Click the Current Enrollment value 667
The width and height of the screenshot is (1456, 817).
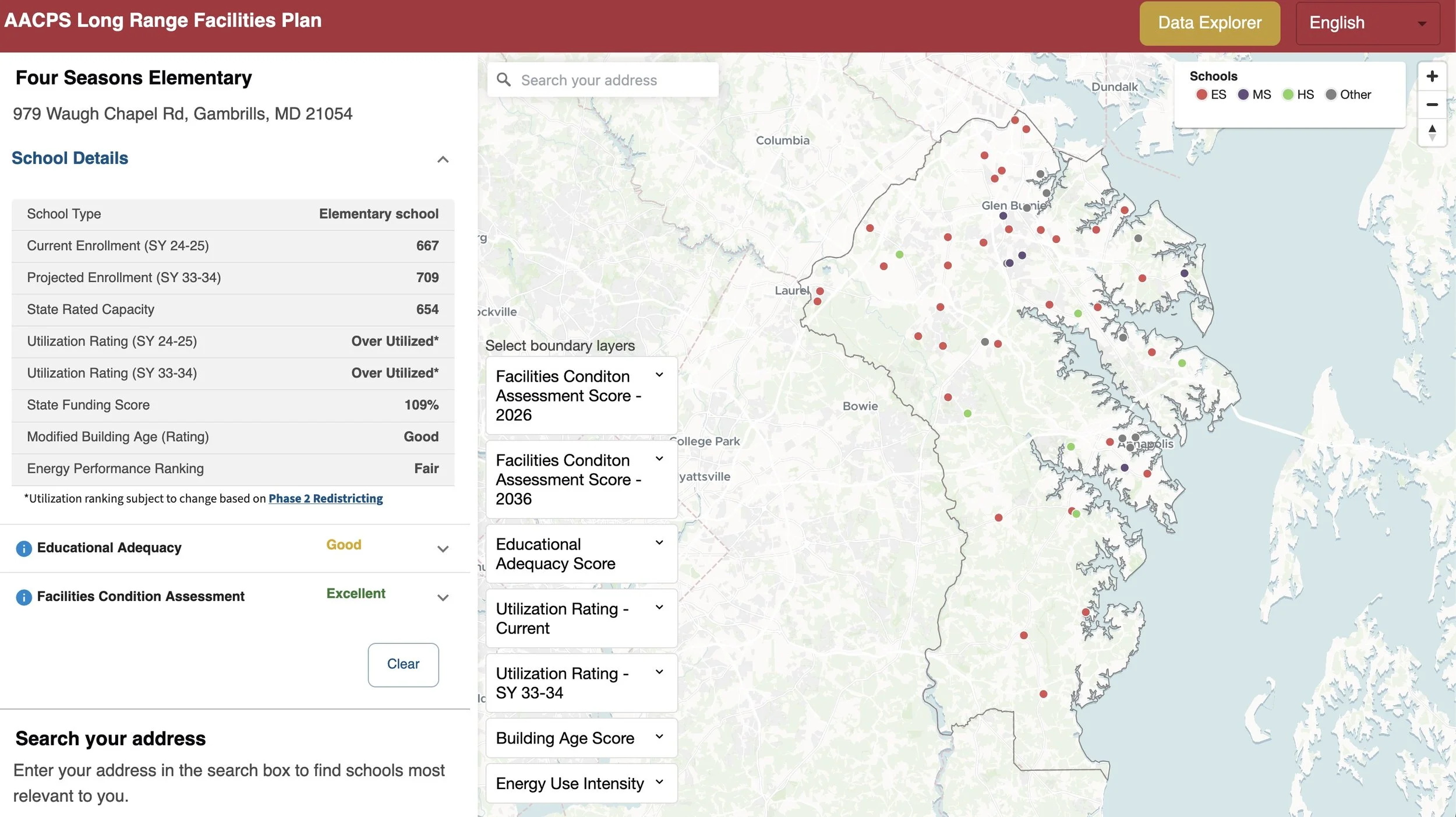coord(427,246)
